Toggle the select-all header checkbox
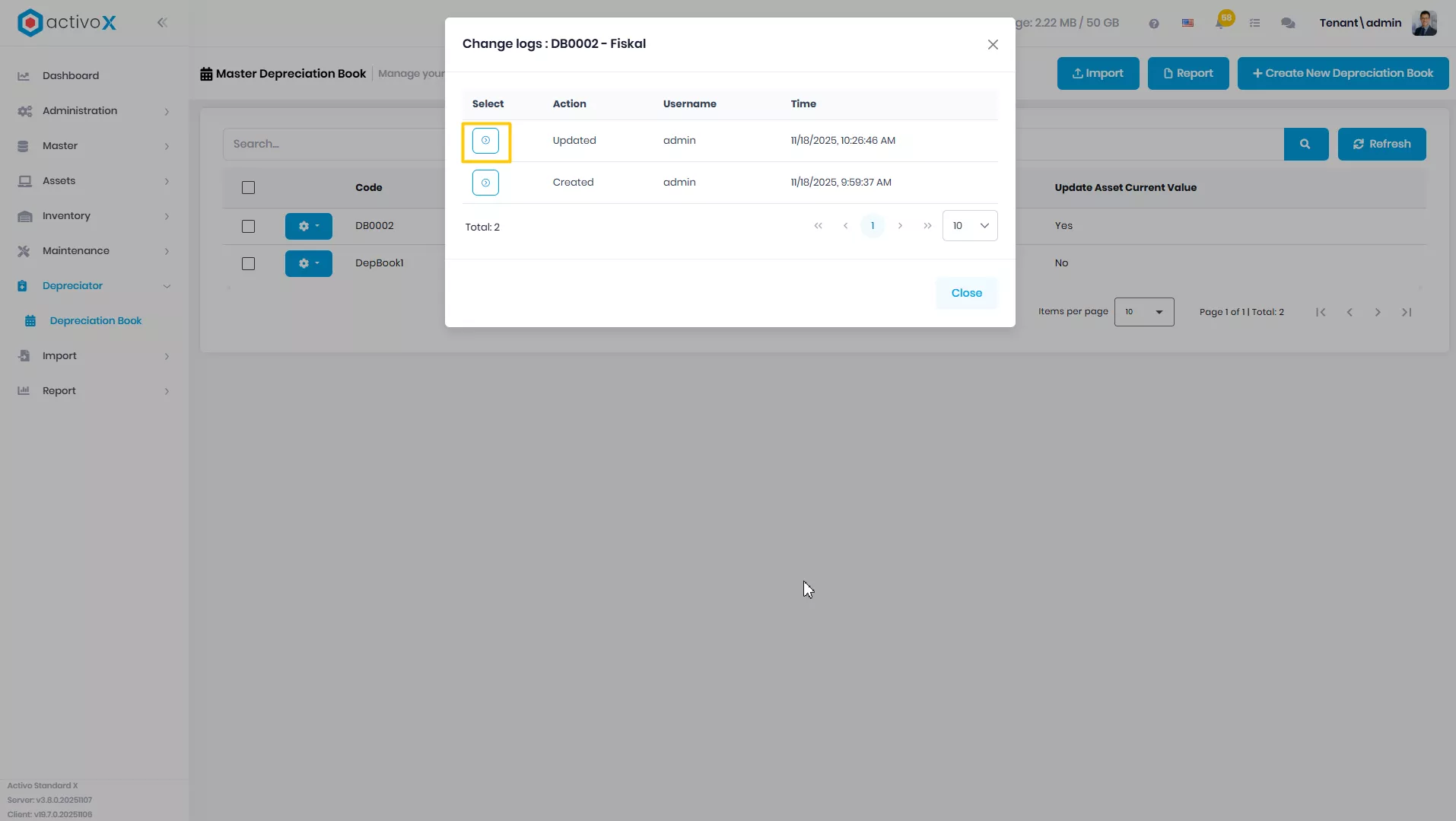Image resolution: width=1456 pixels, height=821 pixels. [248, 188]
